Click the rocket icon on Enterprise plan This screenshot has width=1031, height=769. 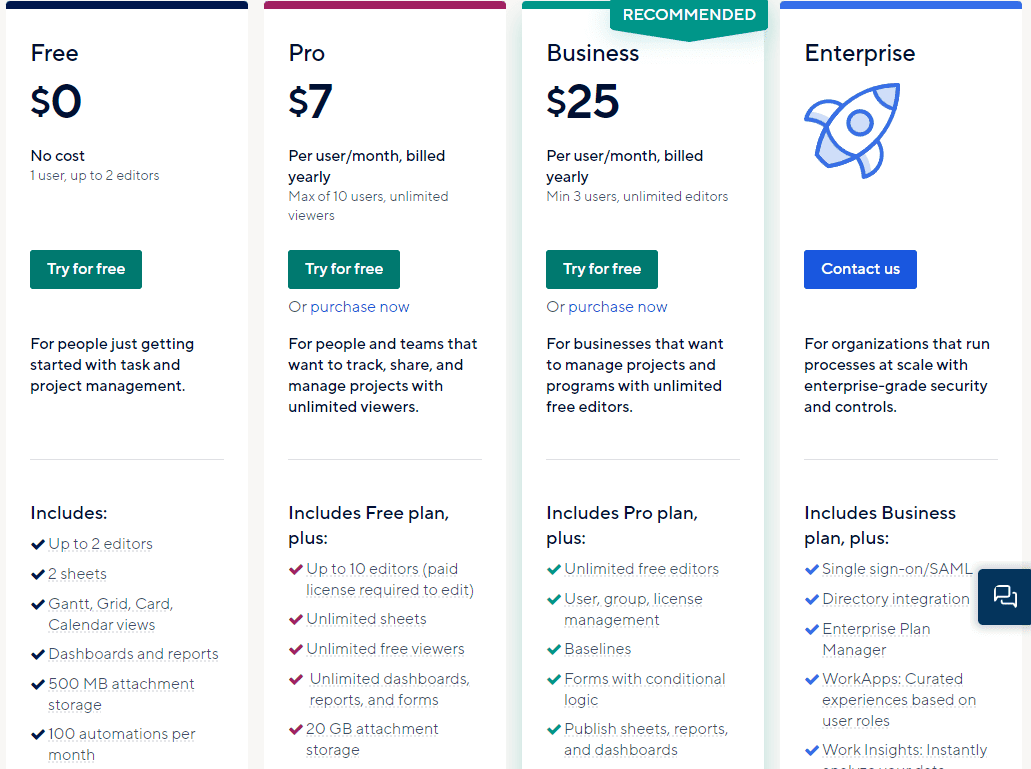click(x=851, y=128)
